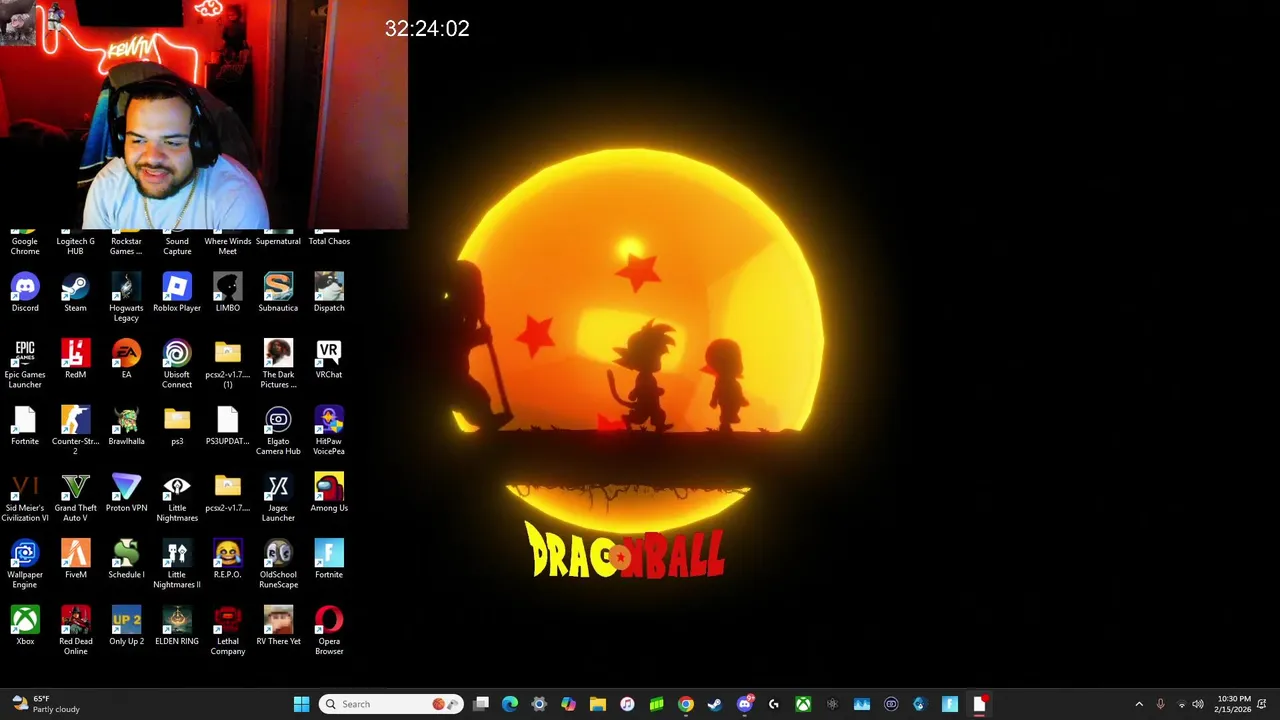
Task: Select the Dispatch desktop icon
Action: tap(329, 293)
